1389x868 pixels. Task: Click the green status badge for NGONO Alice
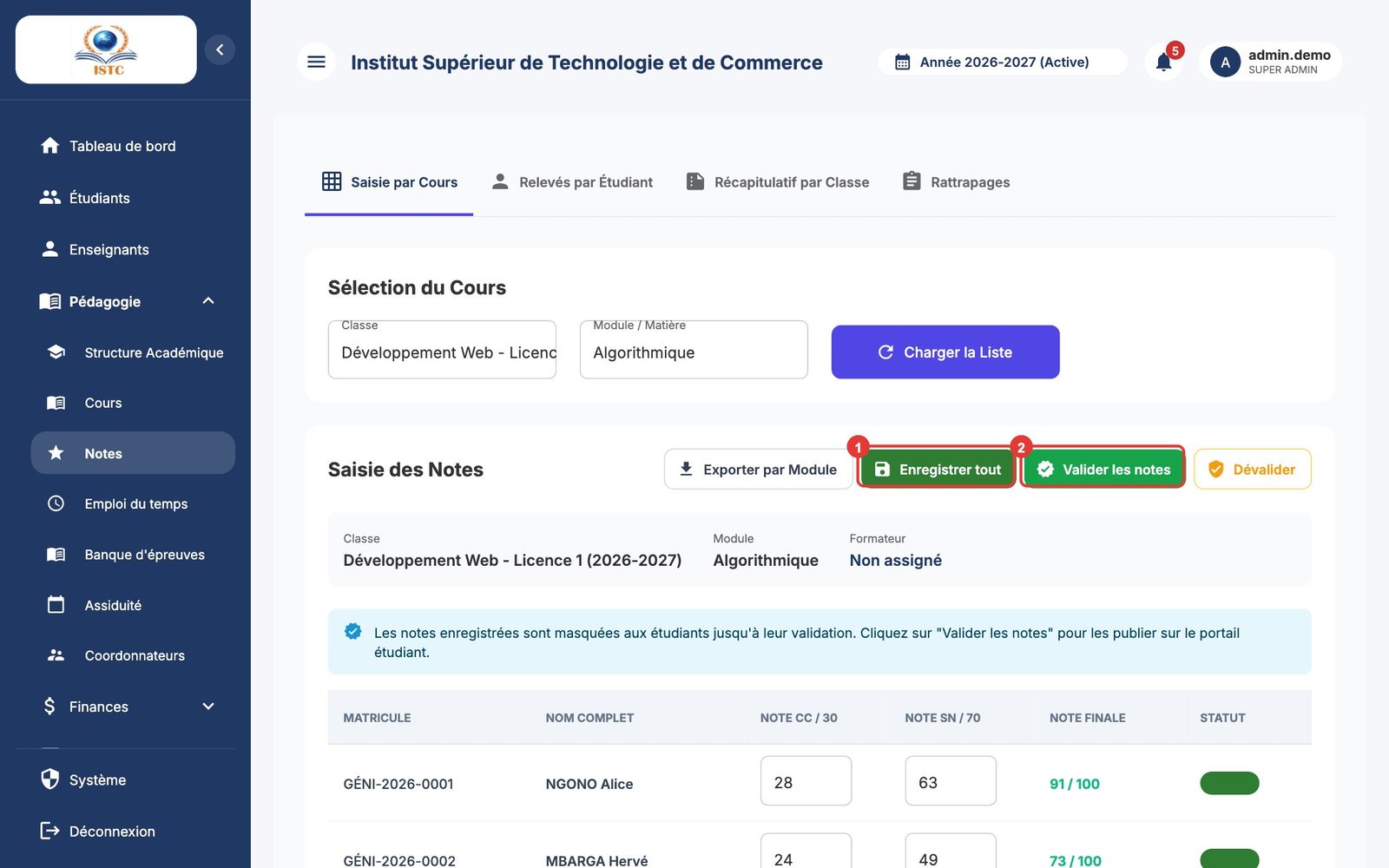click(x=1229, y=783)
